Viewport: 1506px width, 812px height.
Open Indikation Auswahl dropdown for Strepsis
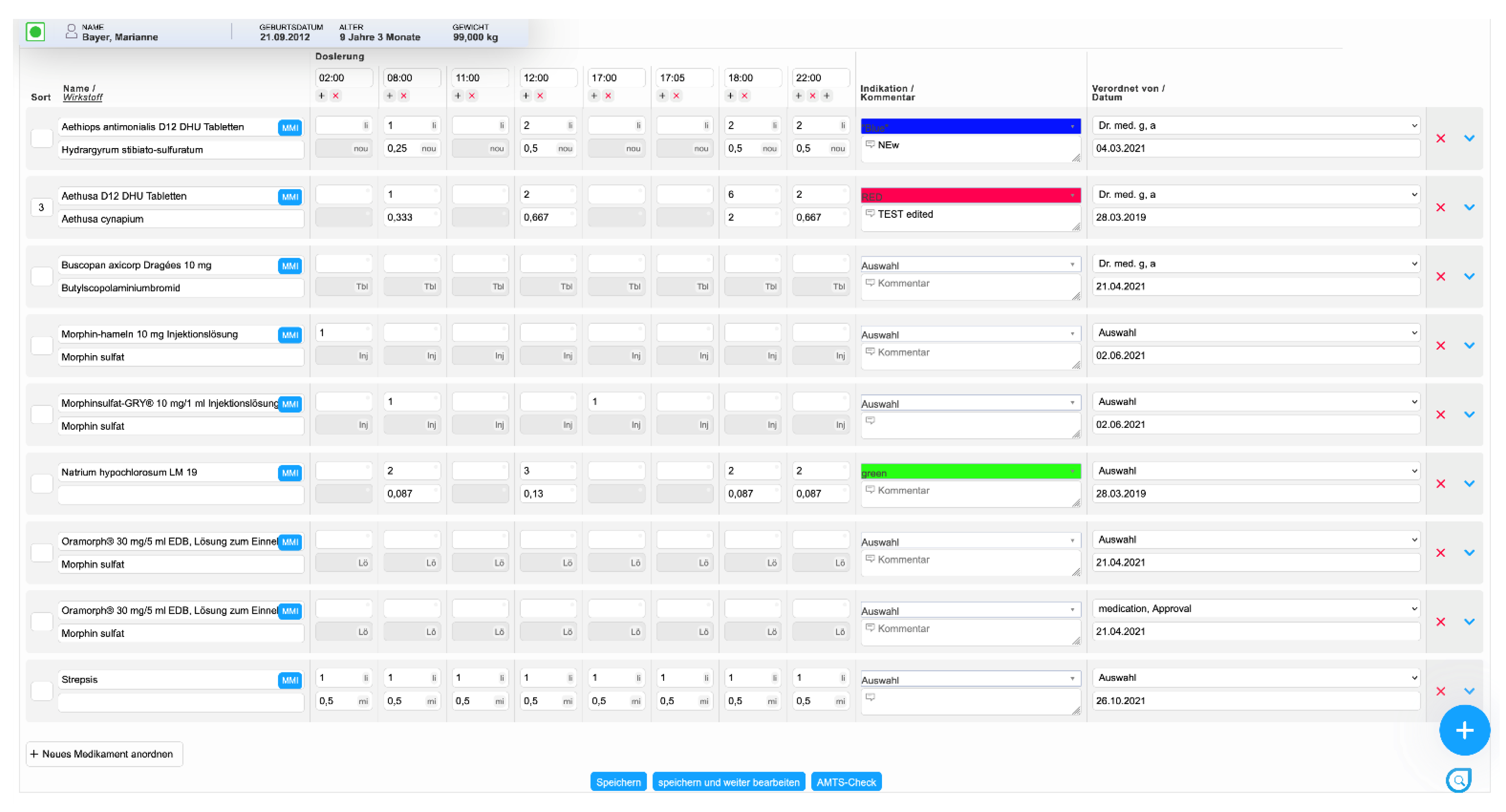(x=970, y=679)
